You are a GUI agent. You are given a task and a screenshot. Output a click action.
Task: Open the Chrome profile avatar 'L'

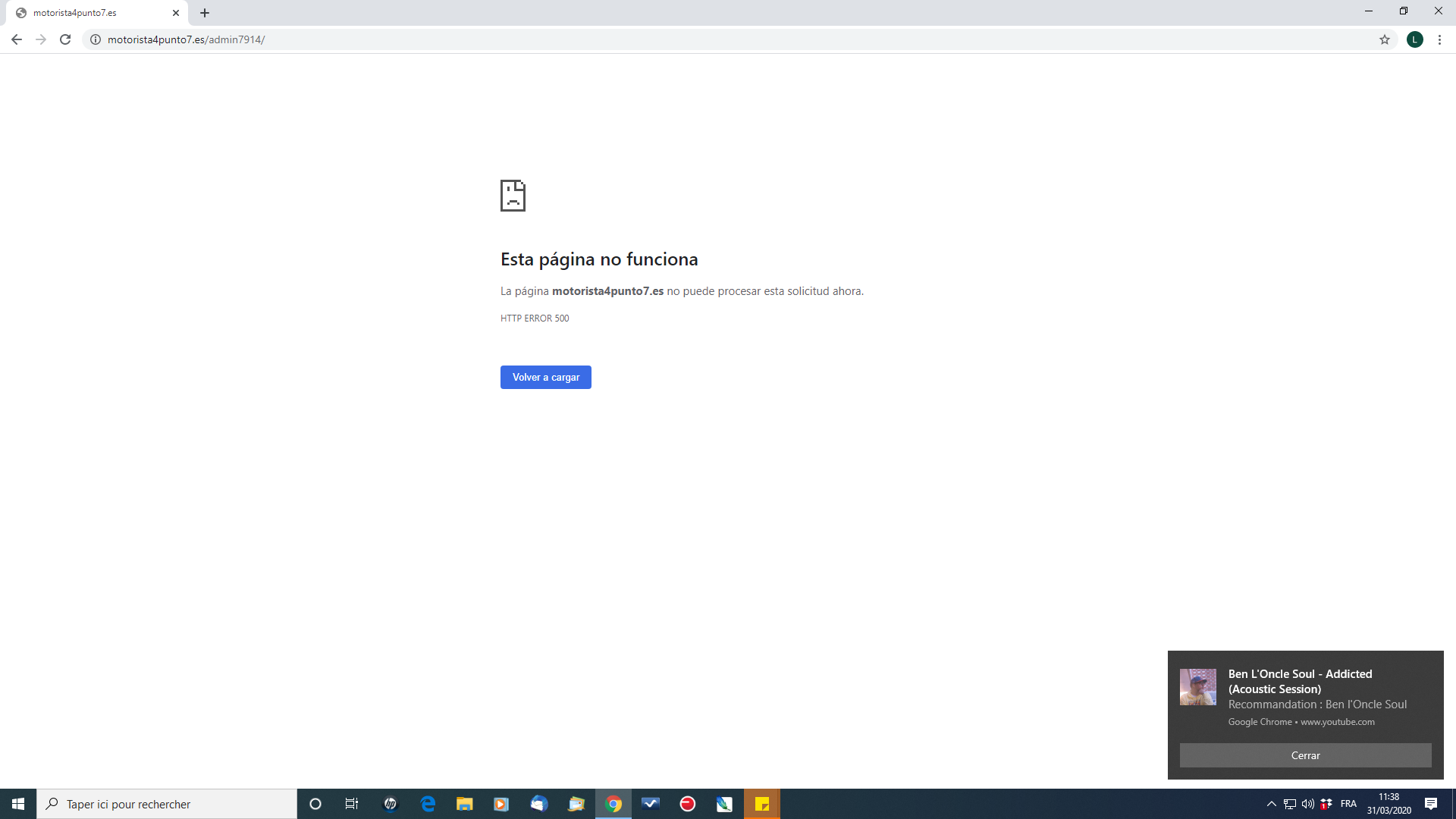point(1414,39)
